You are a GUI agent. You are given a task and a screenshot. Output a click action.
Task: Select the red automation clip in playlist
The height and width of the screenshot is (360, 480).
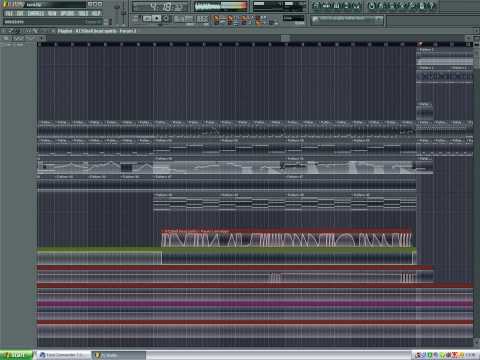pos(287,238)
